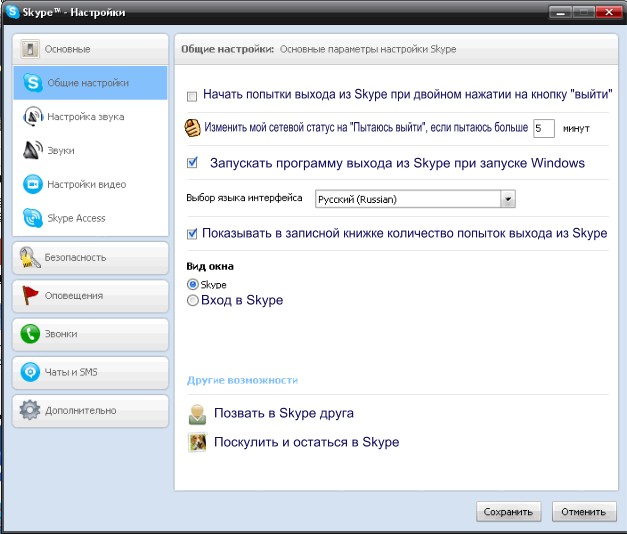Click the fist icon beside network status
Viewport: 627px width, 534px height.
coord(192,128)
